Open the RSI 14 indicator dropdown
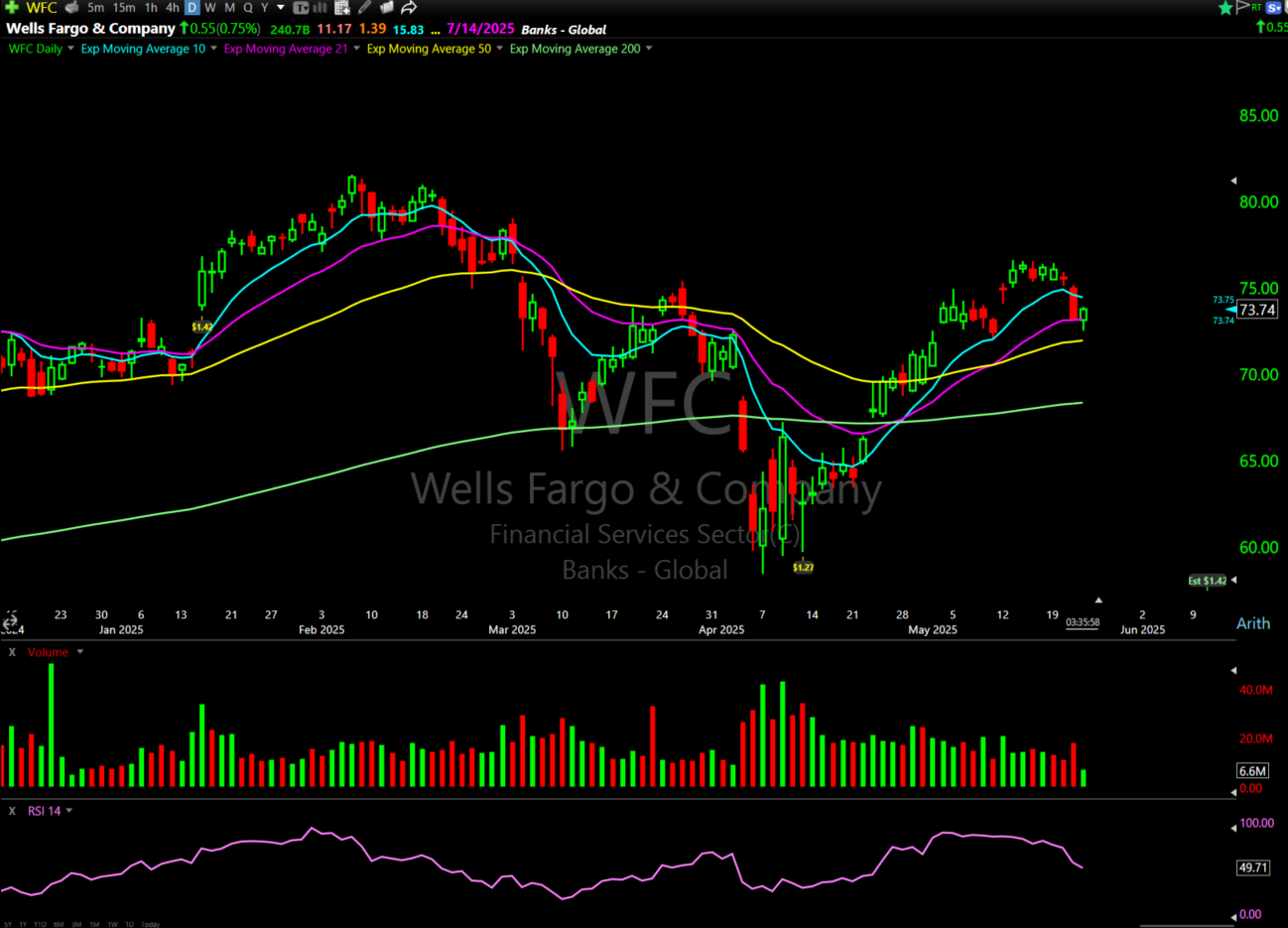The height and width of the screenshot is (928, 1288). 69,811
